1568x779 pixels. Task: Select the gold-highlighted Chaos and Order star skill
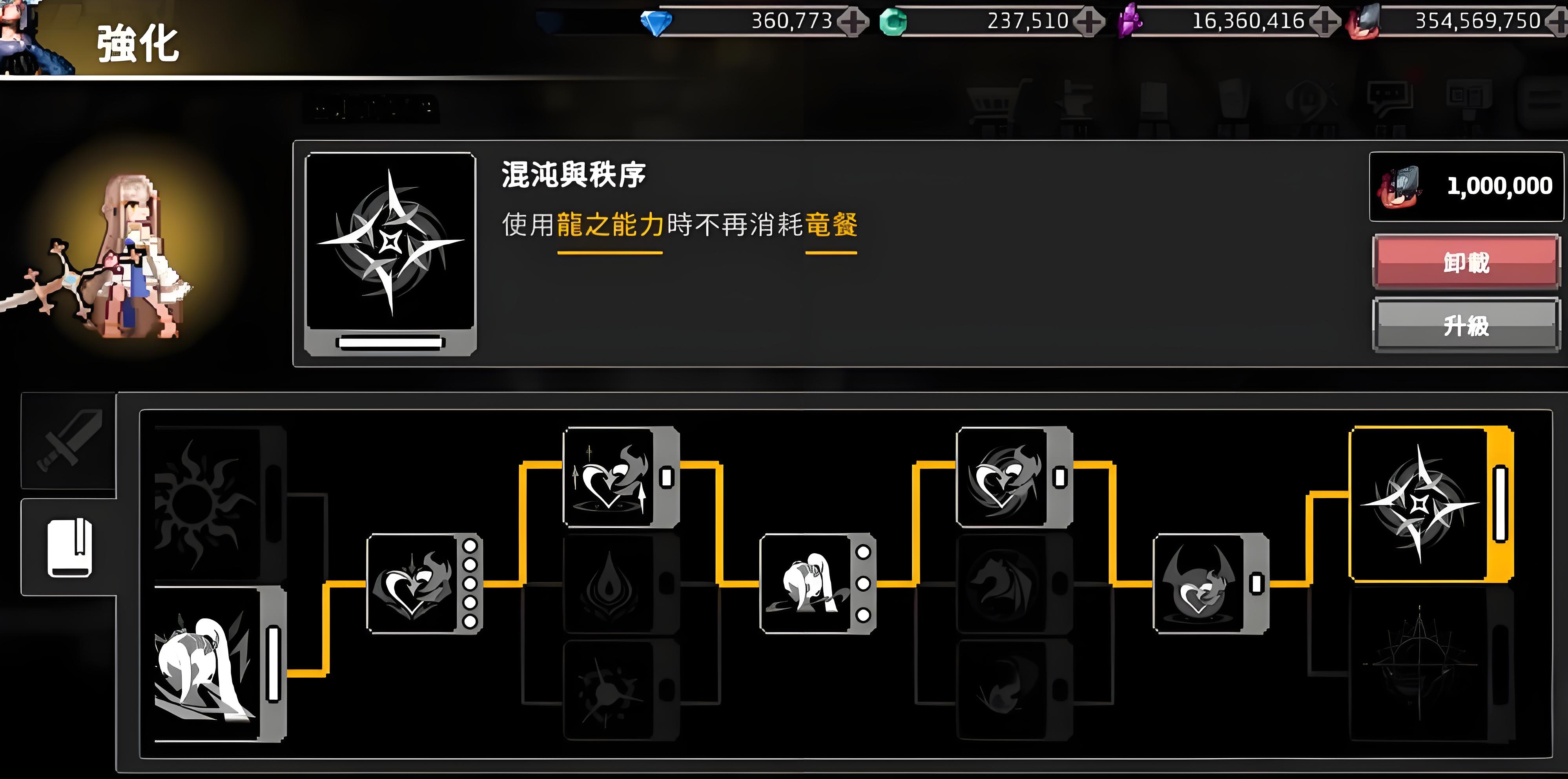tap(1430, 504)
